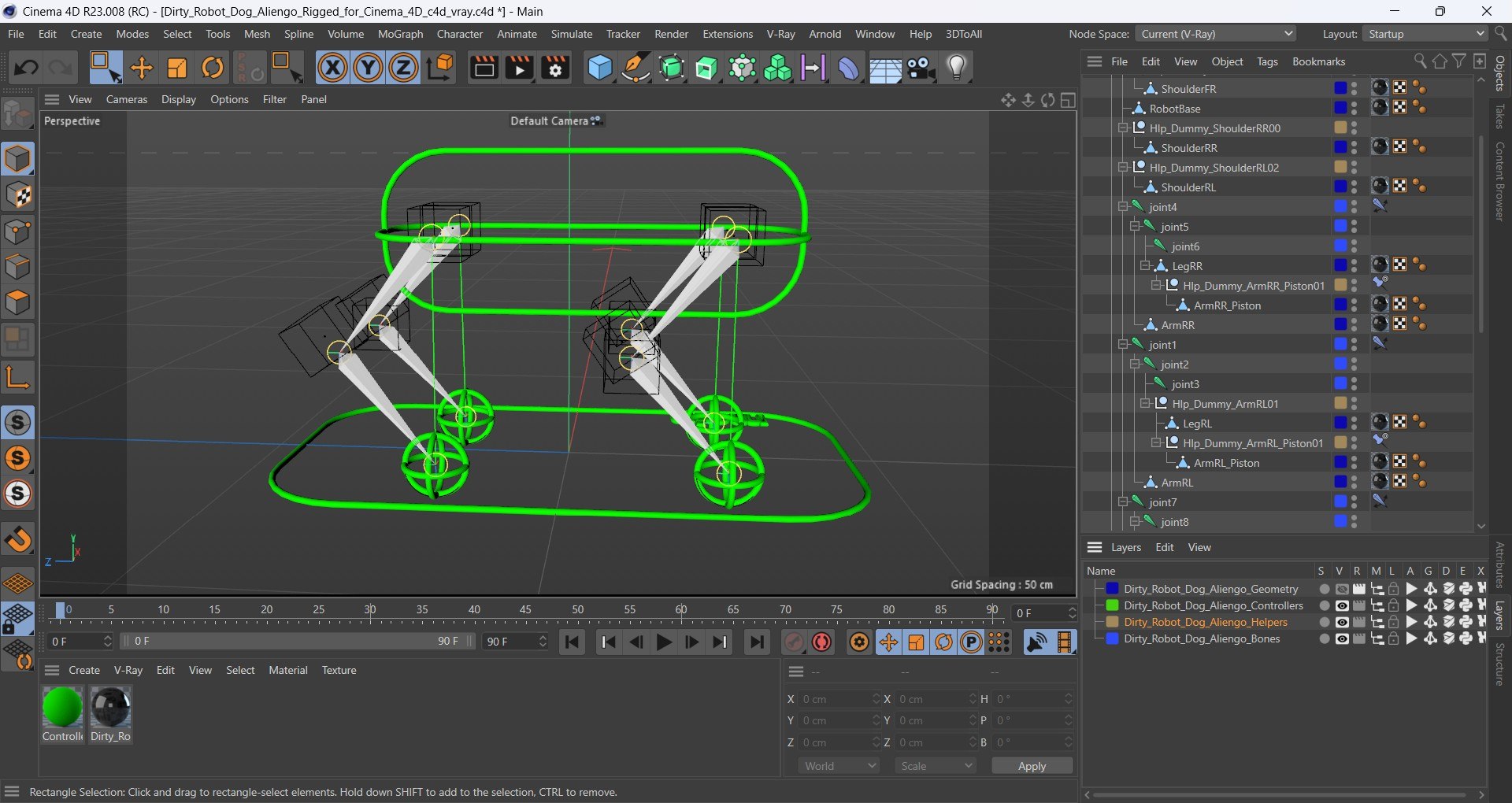Toggle X axis lock
The height and width of the screenshot is (803, 1512).
(332, 68)
